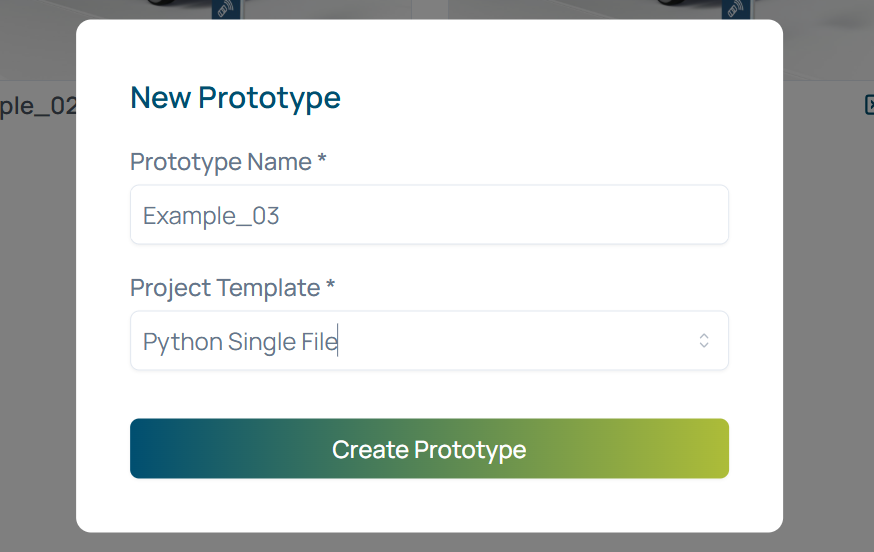Open the prototype labeled "ple_02" behind dialog
This screenshot has width=874, height=552.
pyautogui.click(x=38, y=106)
